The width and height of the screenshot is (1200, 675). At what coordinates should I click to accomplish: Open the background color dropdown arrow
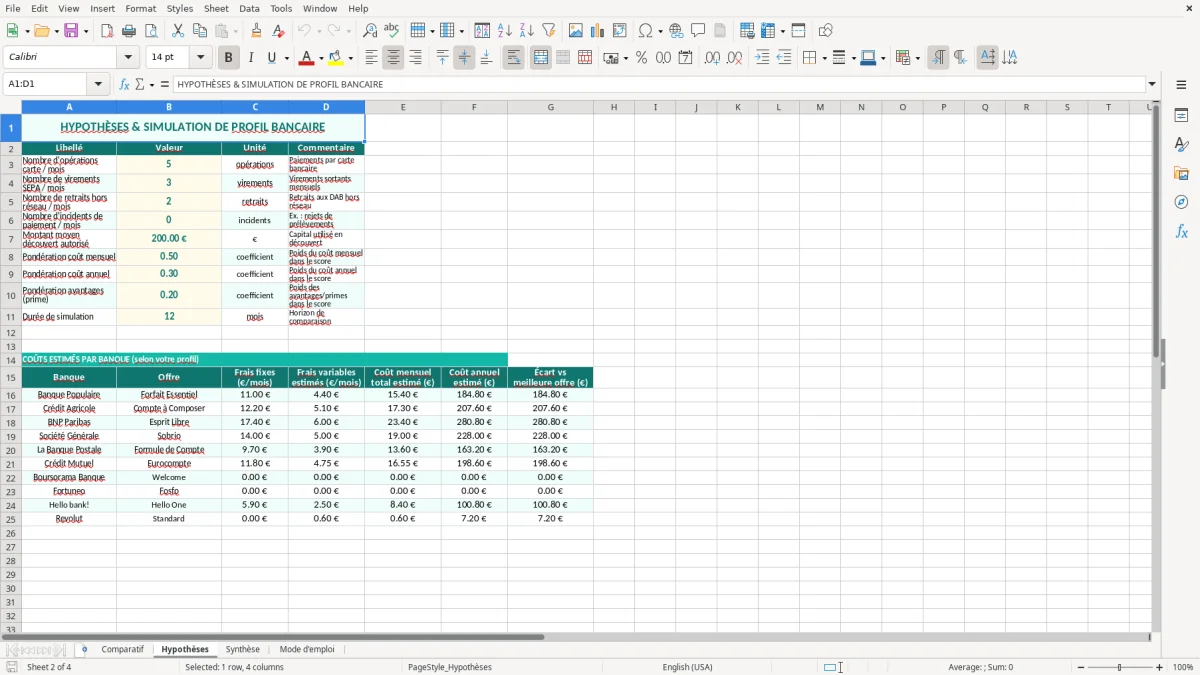point(350,58)
